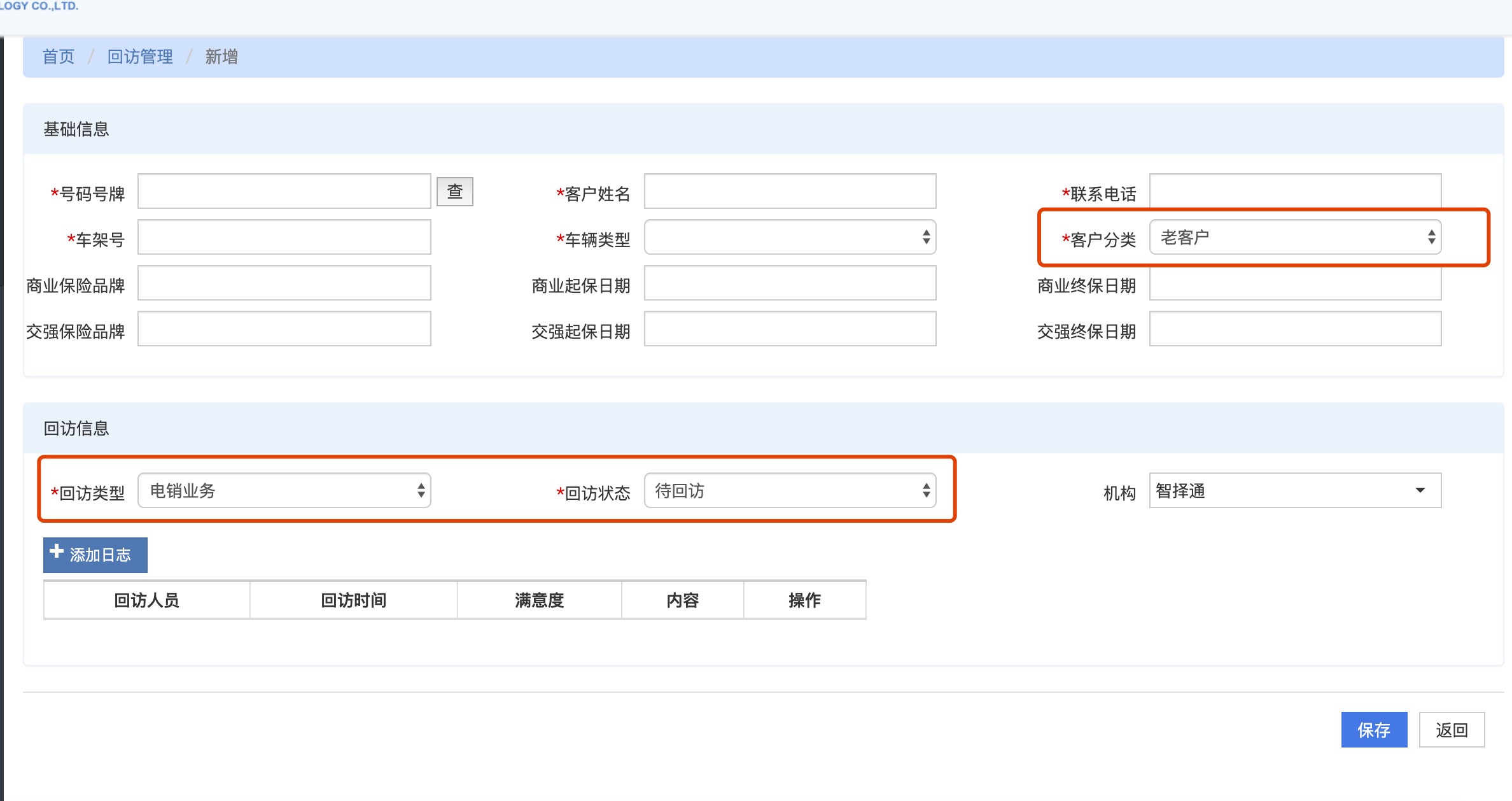Go to 首页 breadcrumb link

click(59, 57)
